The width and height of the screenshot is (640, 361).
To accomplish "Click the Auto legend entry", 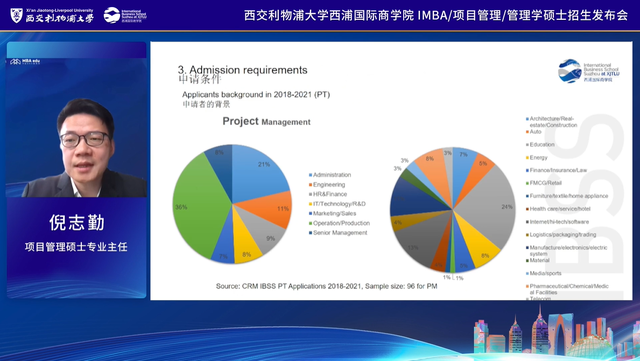I will click(x=533, y=131).
